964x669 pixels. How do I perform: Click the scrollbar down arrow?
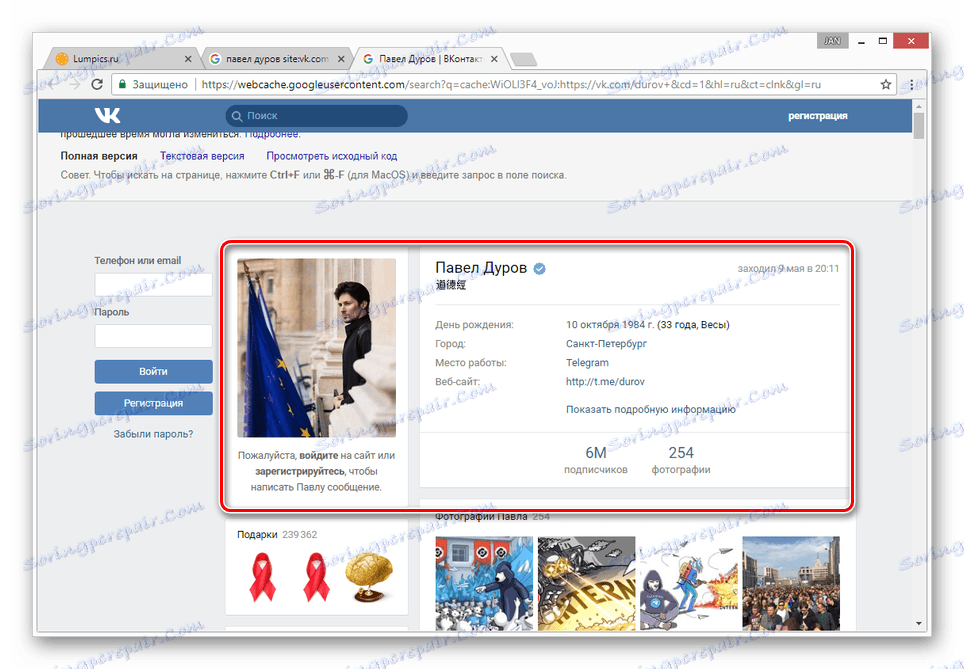point(919,623)
